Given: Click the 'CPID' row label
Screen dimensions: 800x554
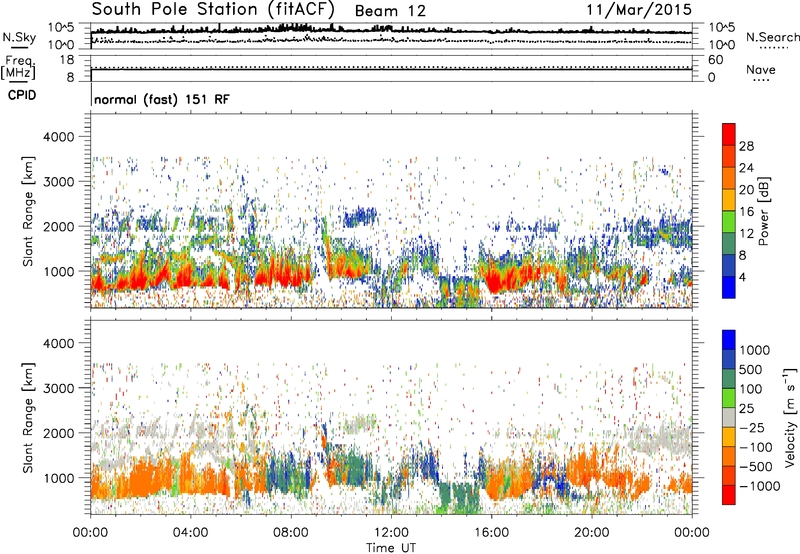Looking at the screenshot, I should tap(22, 95).
